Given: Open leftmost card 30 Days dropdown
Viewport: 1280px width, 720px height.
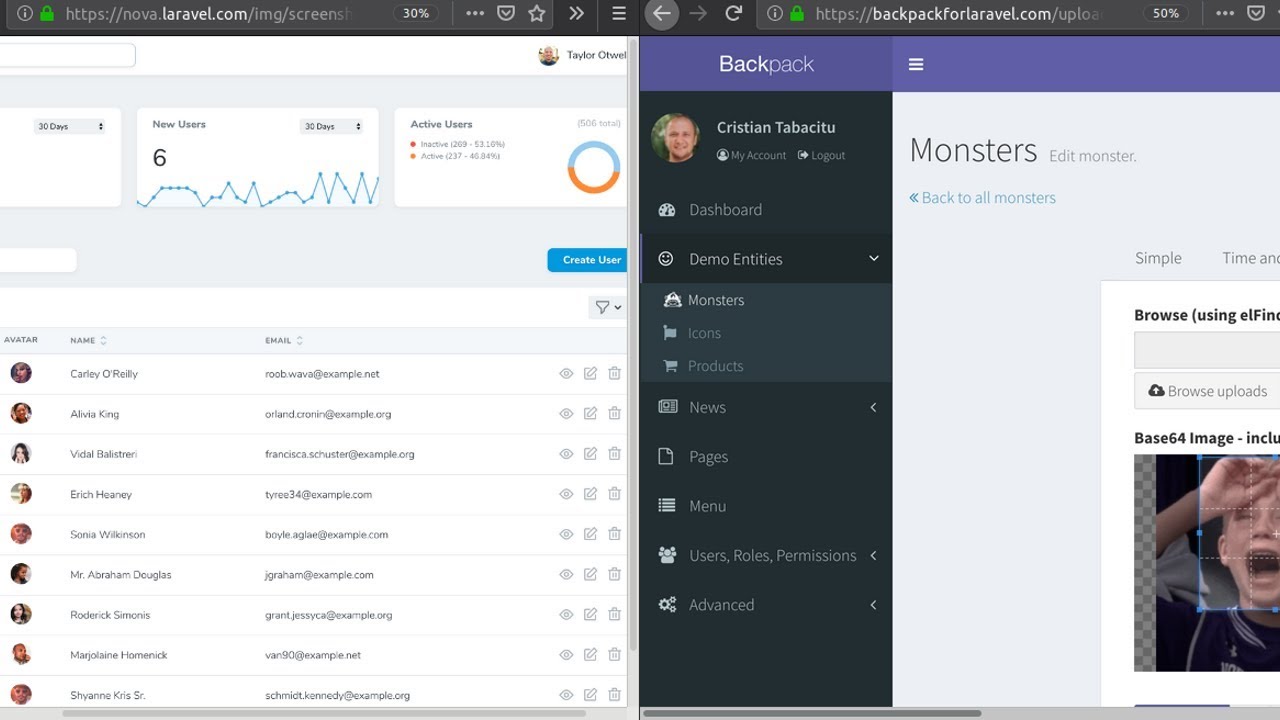Looking at the screenshot, I should point(69,126).
